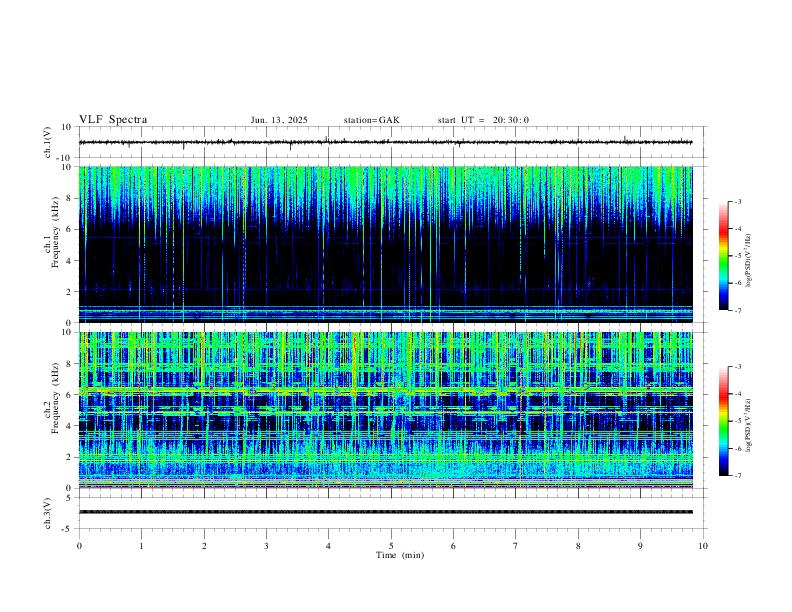Screen dimensions: 792x612
Task: Click the '10' label ending the time axis
Action: tap(703, 546)
